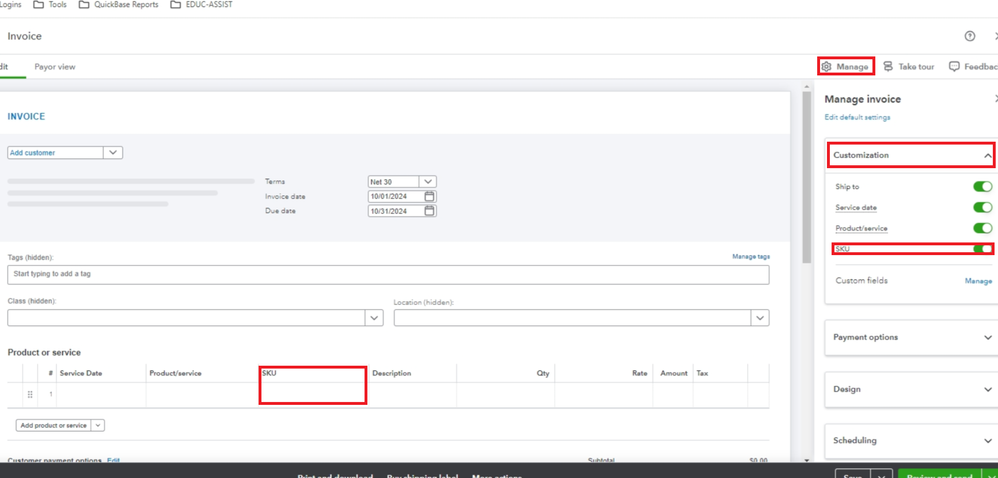Open the Invoice date calendar picker
Viewport: 998px width, 478px height.
coord(430,196)
